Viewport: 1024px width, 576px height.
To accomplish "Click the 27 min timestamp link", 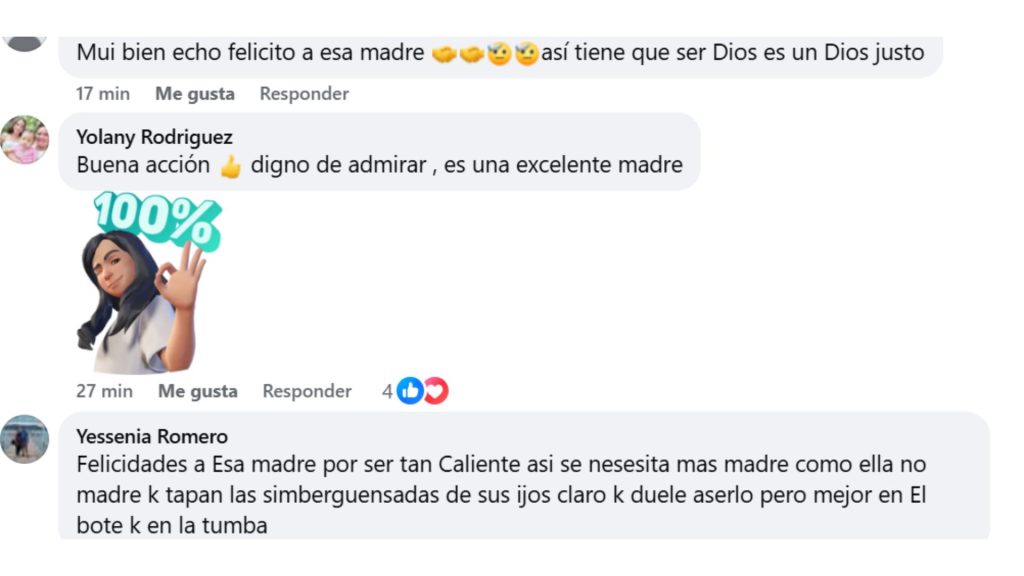I will [x=103, y=391].
